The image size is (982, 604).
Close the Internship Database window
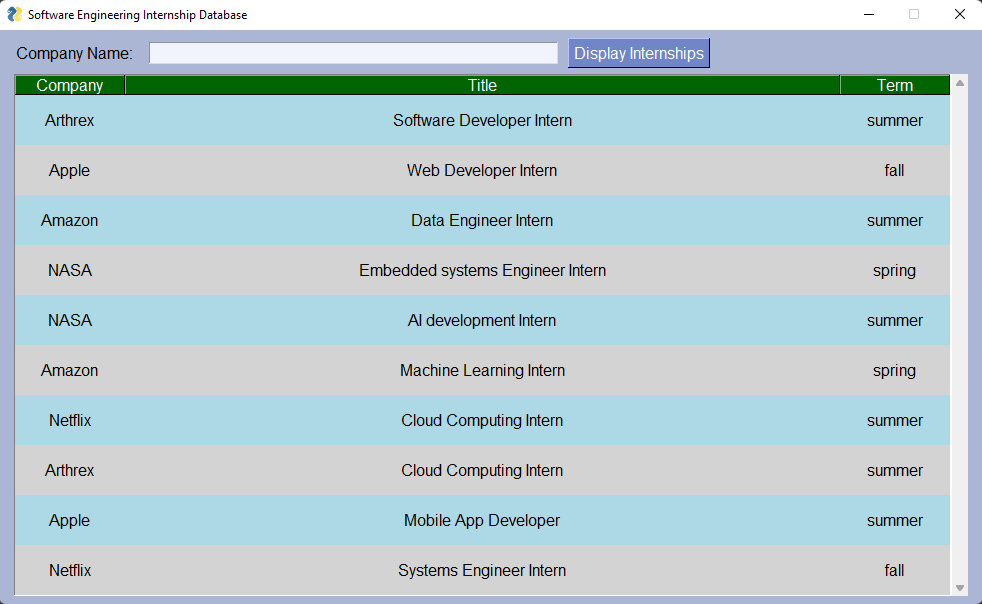(x=959, y=14)
